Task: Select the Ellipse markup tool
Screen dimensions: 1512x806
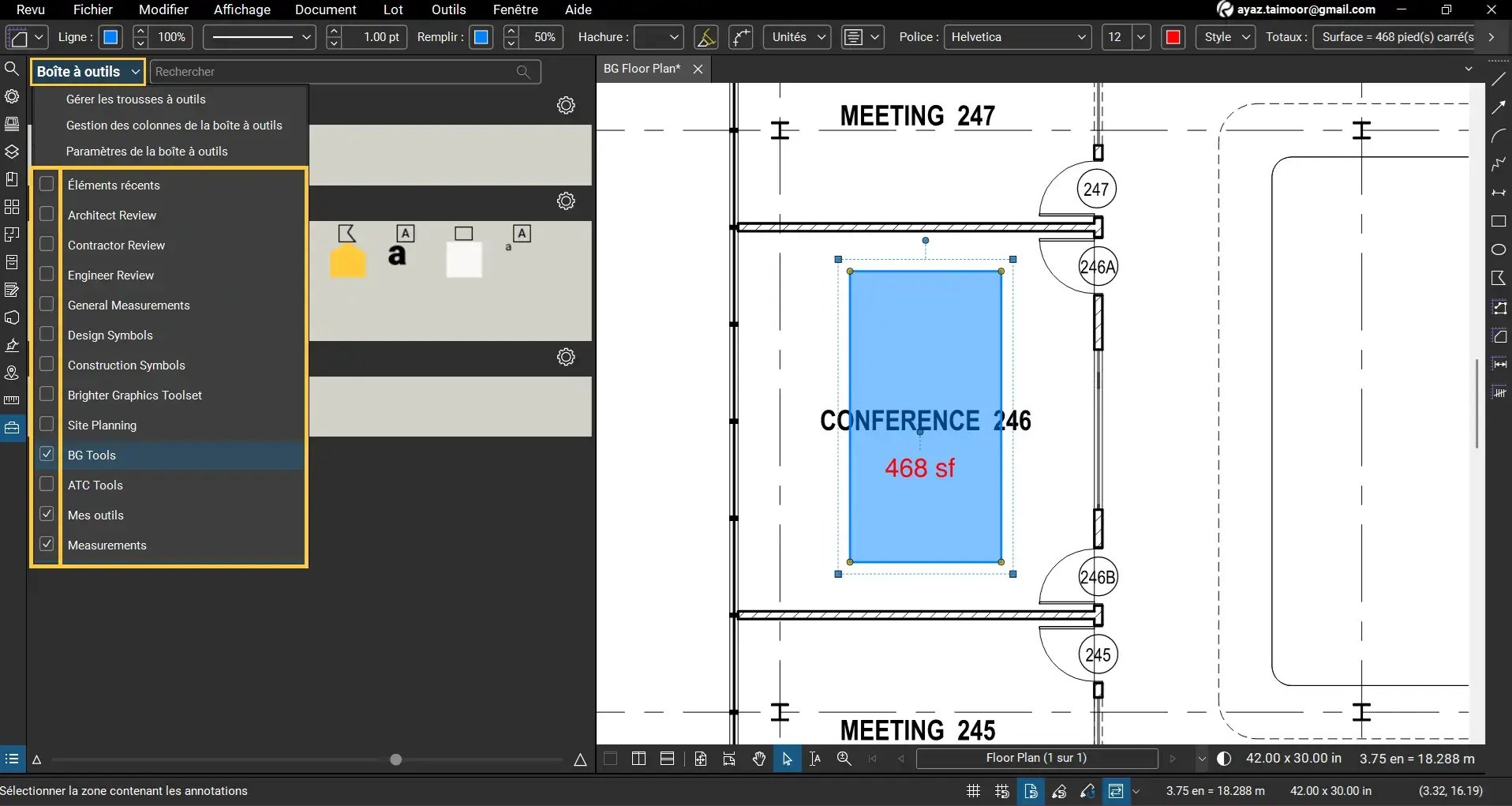Action: click(x=1499, y=249)
